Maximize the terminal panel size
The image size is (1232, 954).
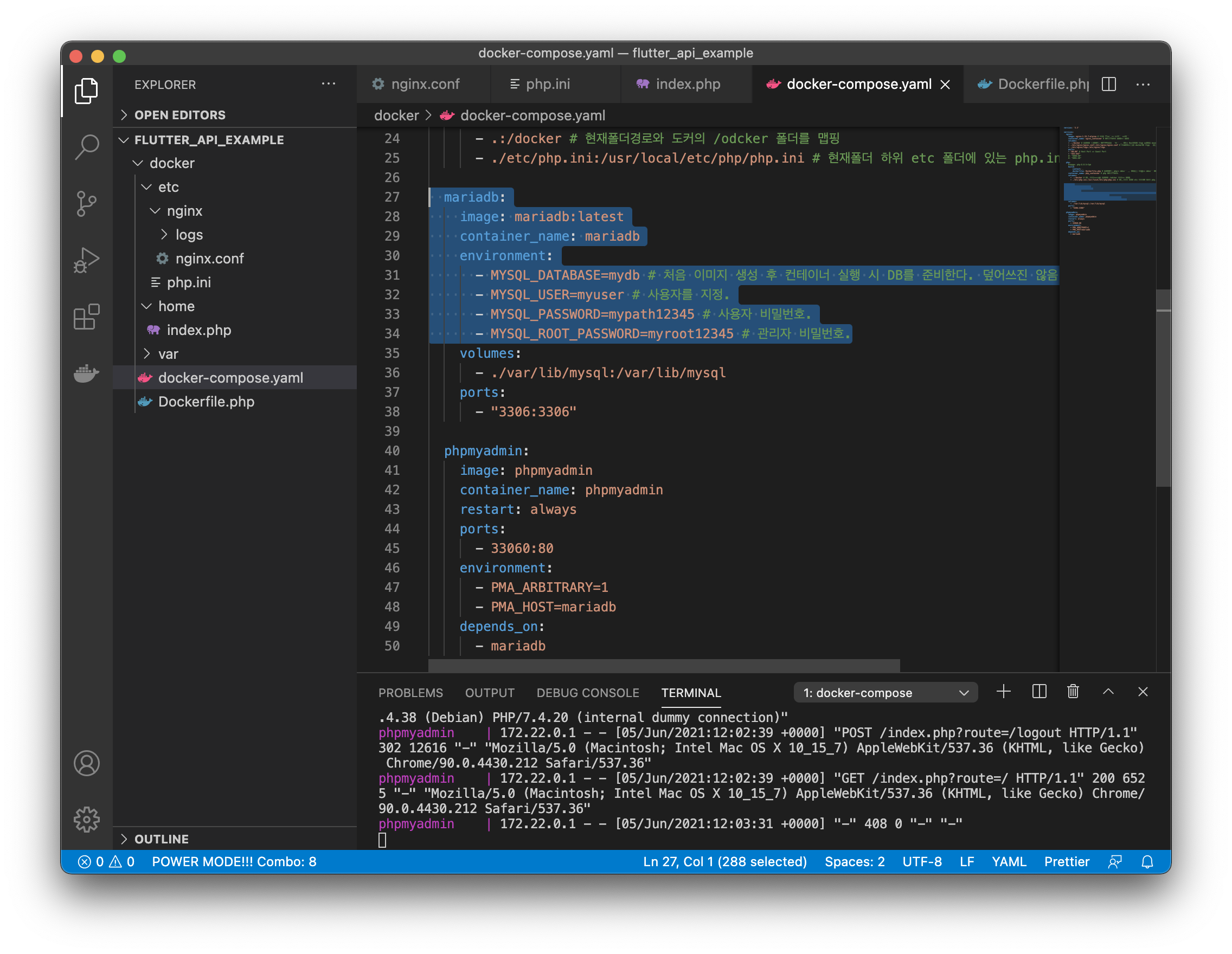(1108, 692)
